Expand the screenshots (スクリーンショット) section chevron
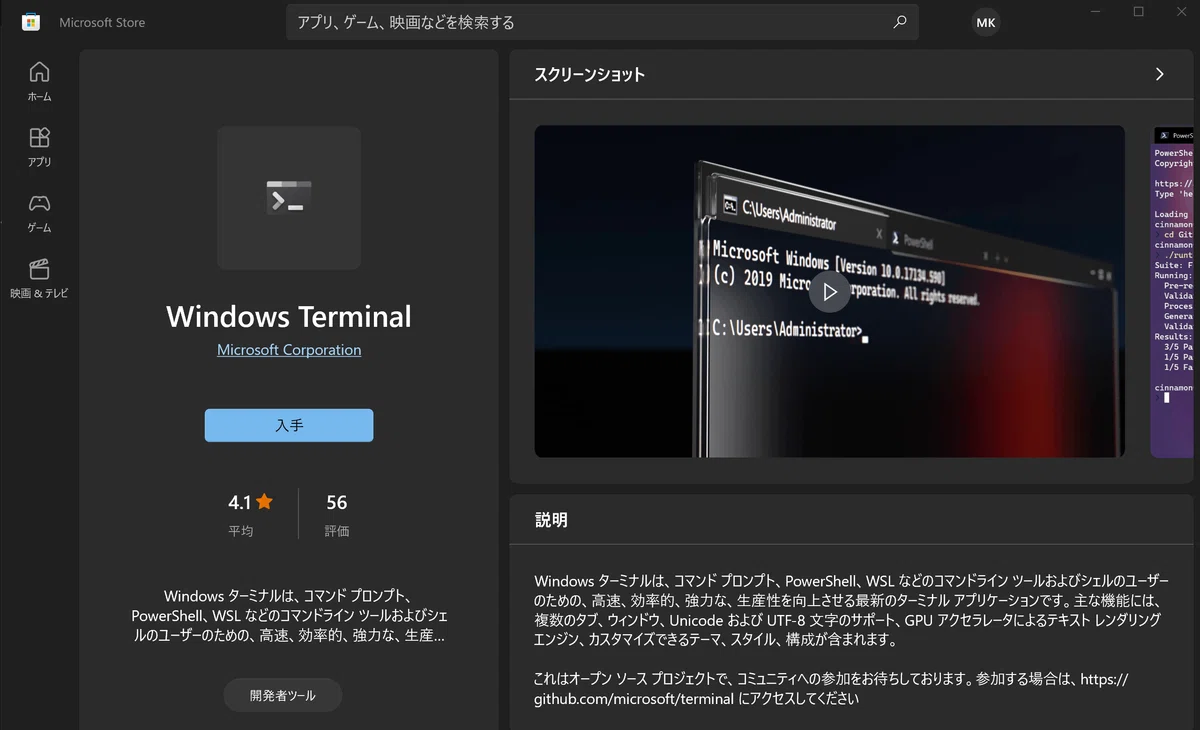 (x=1159, y=74)
